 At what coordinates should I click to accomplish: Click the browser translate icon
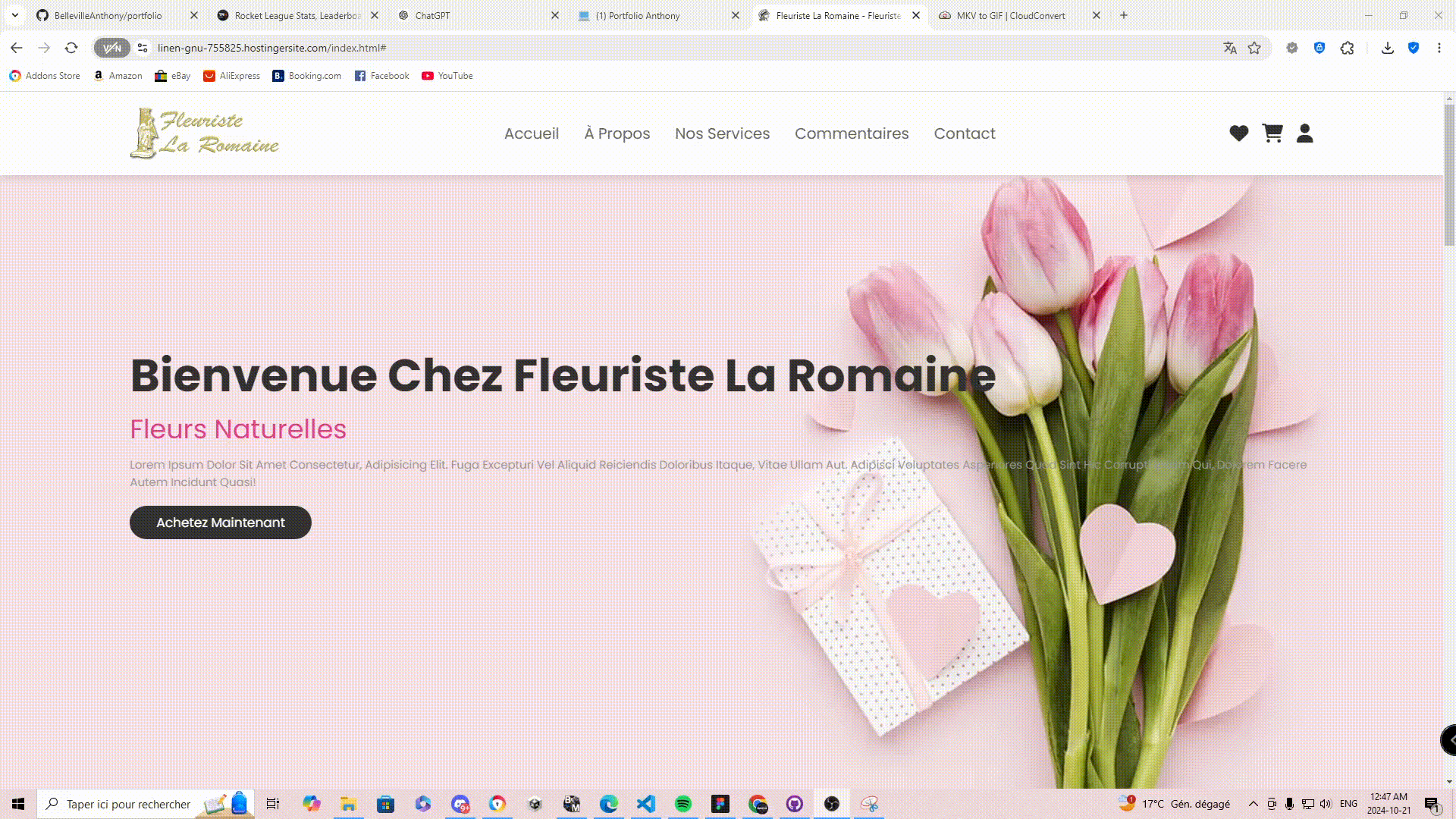[1229, 47]
